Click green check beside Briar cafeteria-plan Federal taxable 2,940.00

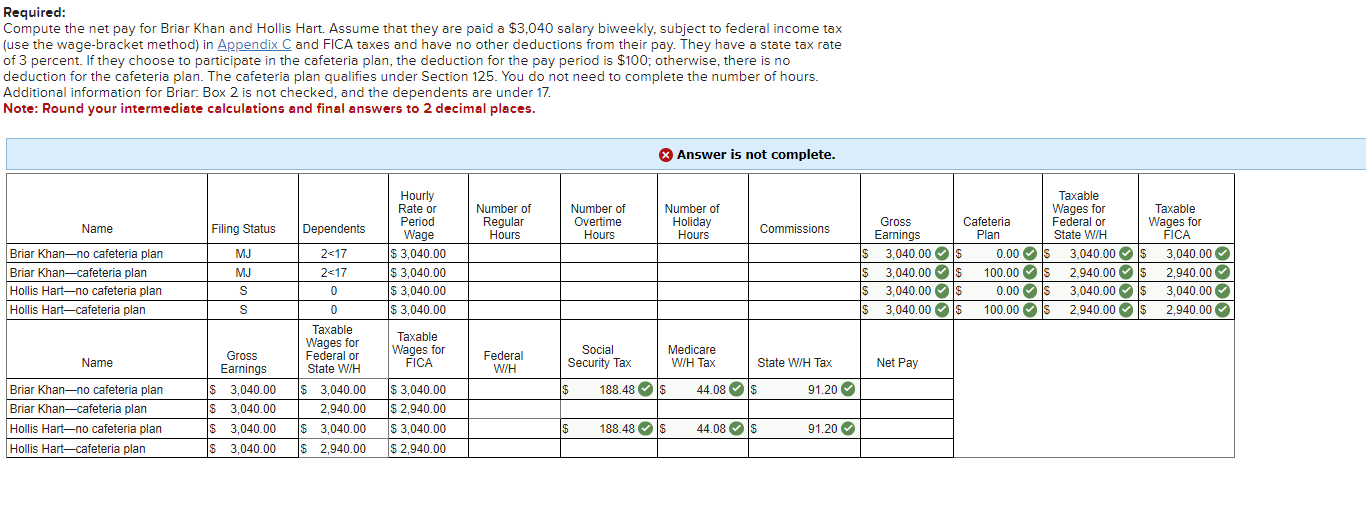pos(1128,273)
